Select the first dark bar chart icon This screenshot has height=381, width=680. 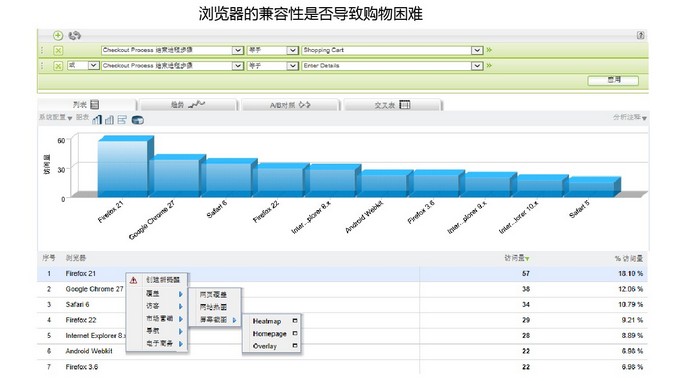click(97, 120)
